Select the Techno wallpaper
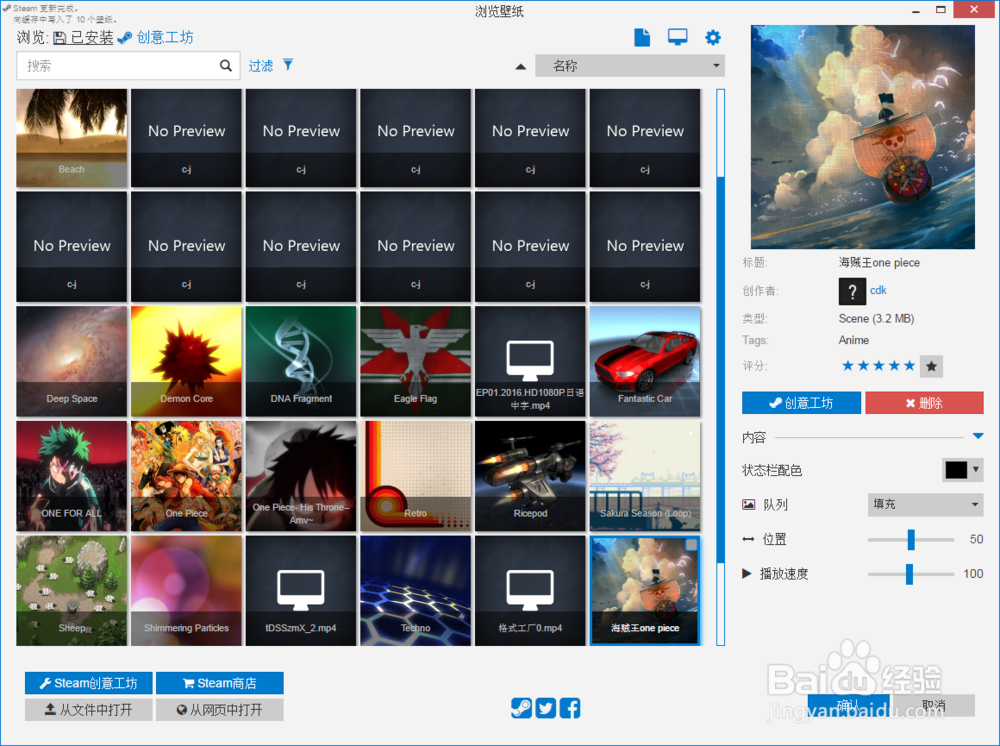 coord(415,590)
